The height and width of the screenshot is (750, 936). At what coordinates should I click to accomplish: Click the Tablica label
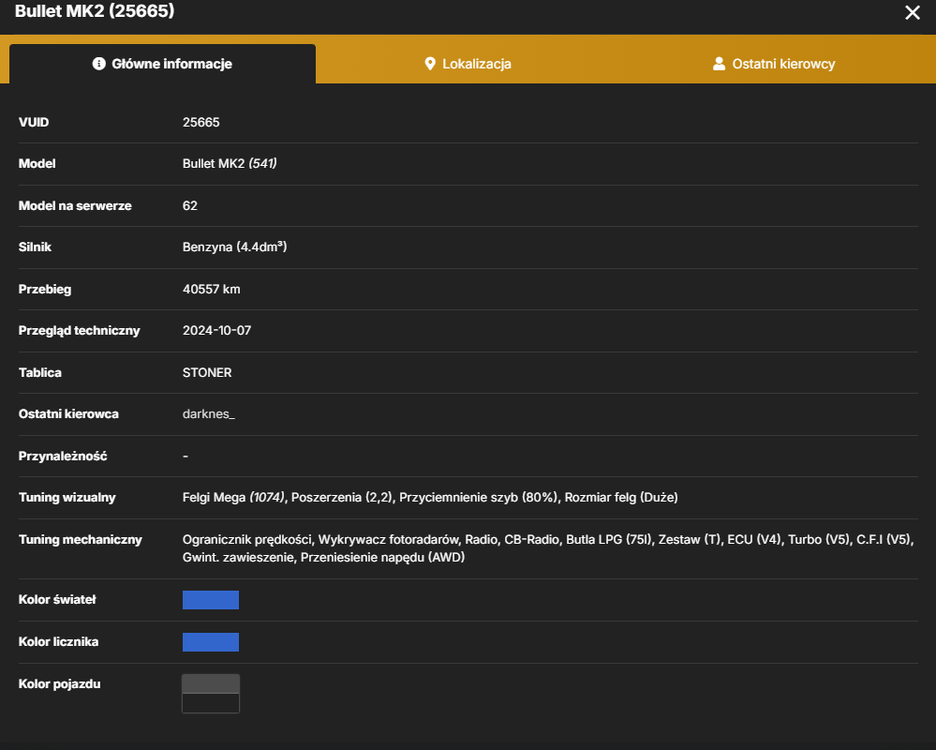[40, 373]
